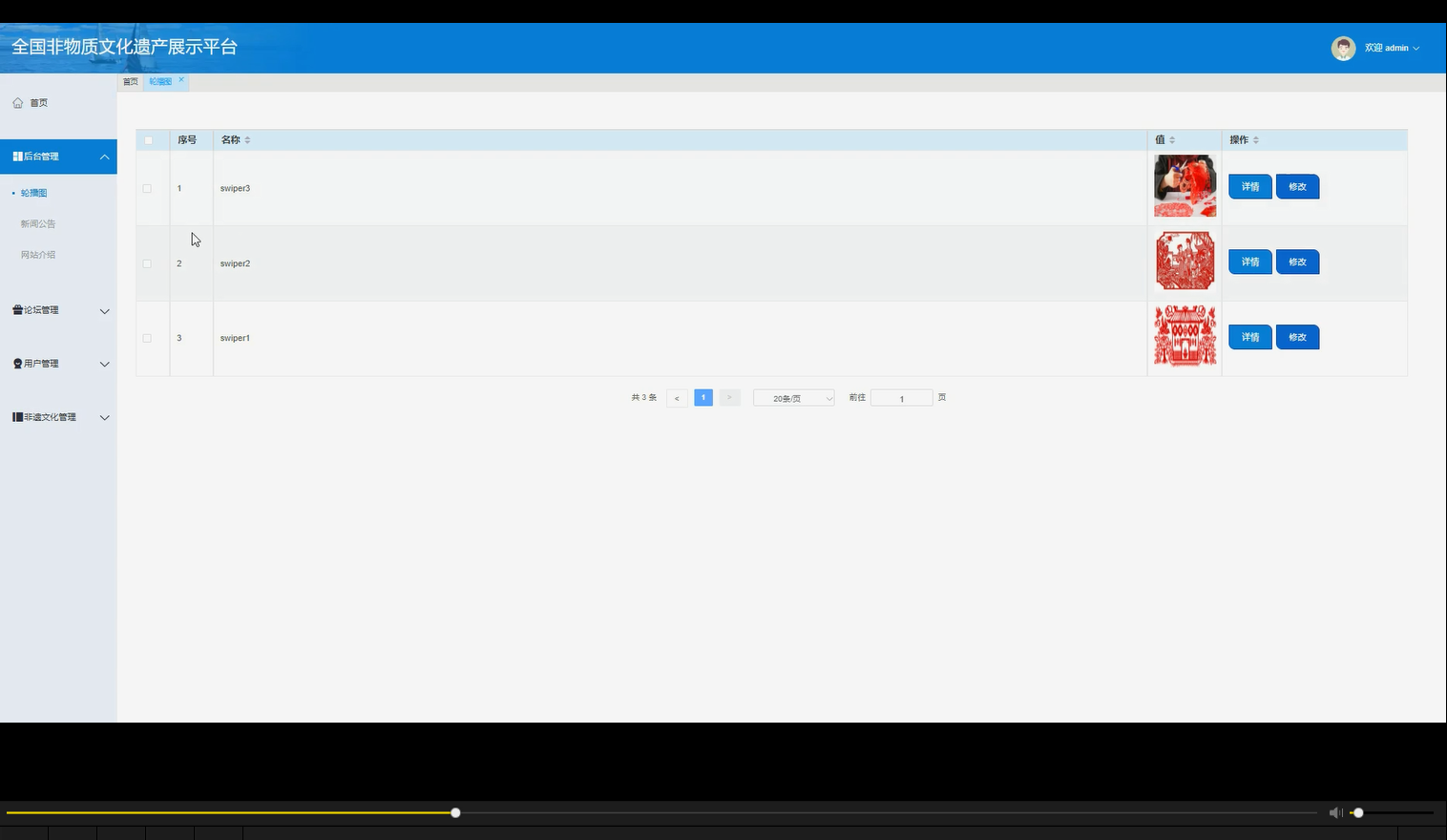1447x840 pixels.
Task: Open the swiper1 paper-cut thumbnail image
Action: click(1185, 337)
